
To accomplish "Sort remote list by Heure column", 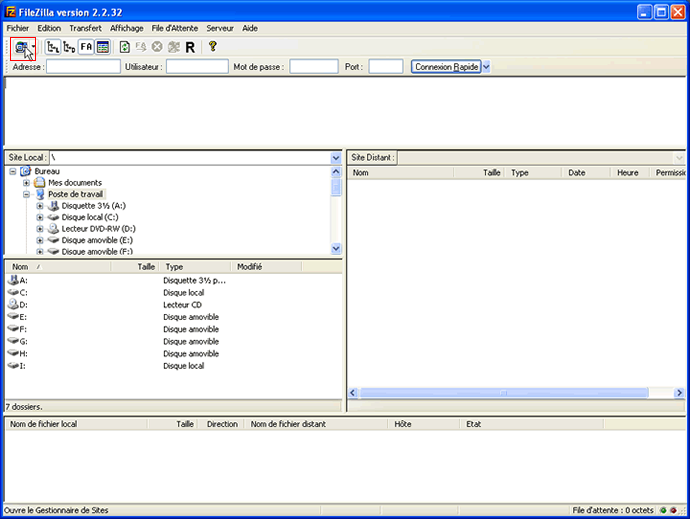I will [x=630, y=173].
